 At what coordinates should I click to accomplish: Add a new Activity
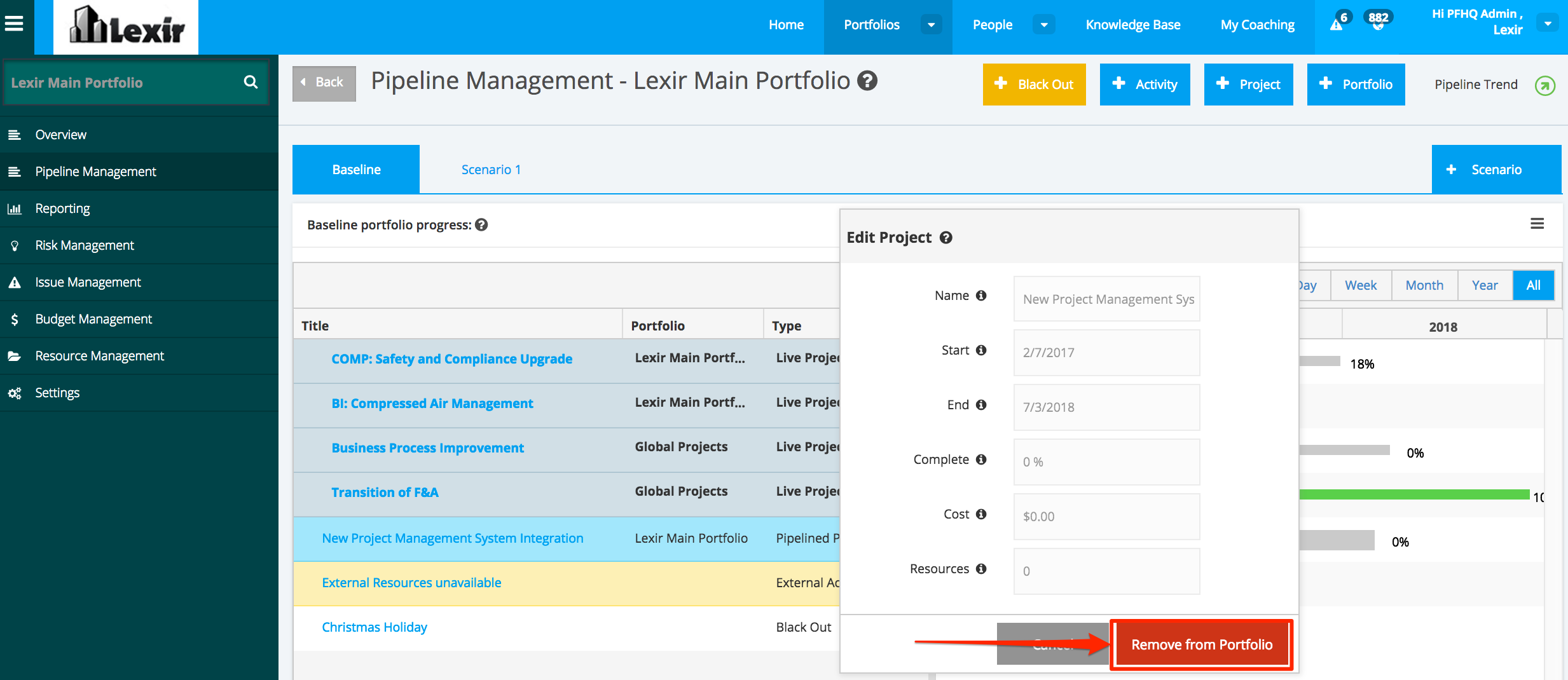click(1145, 85)
